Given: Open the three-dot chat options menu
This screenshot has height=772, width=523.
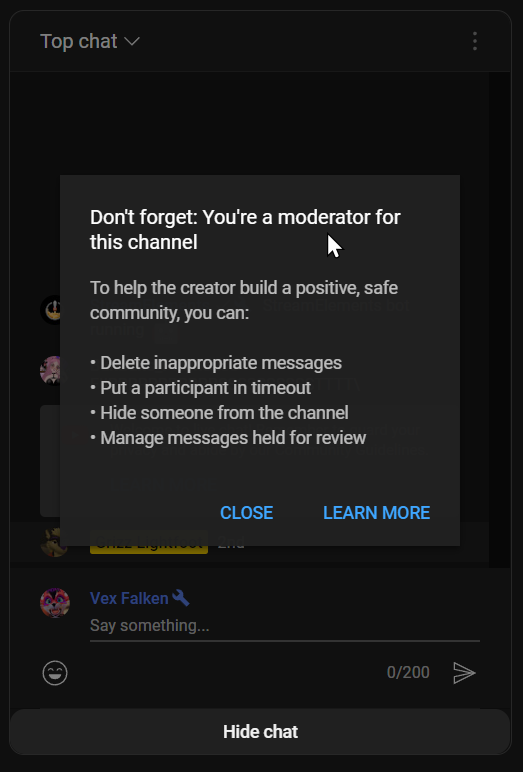Looking at the screenshot, I should [475, 41].
